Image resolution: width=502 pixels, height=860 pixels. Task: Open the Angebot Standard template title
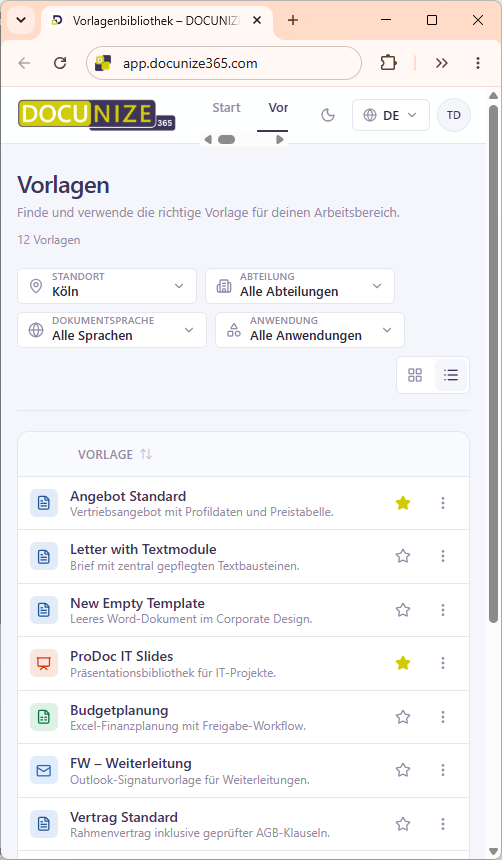pyautogui.click(x=128, y=496)
